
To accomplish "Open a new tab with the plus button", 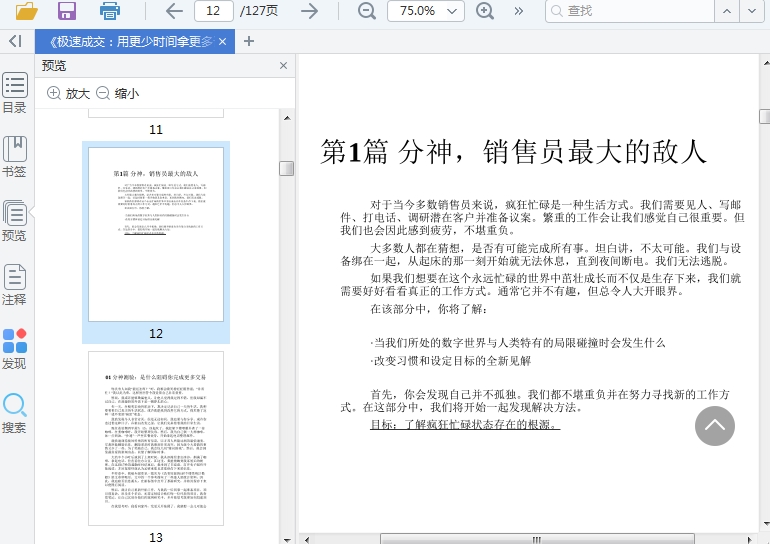I will click(x=249, y=41).
